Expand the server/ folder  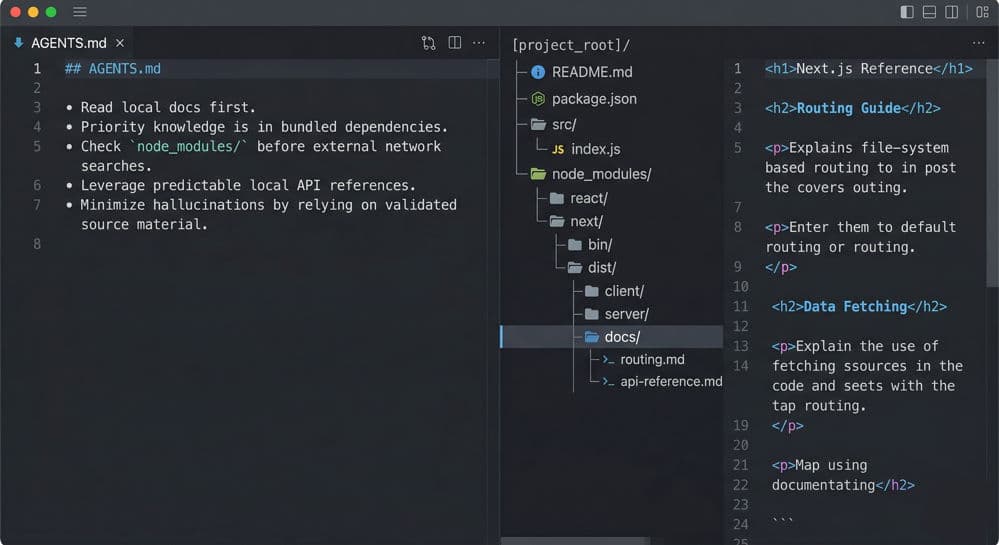pos(626,314)
